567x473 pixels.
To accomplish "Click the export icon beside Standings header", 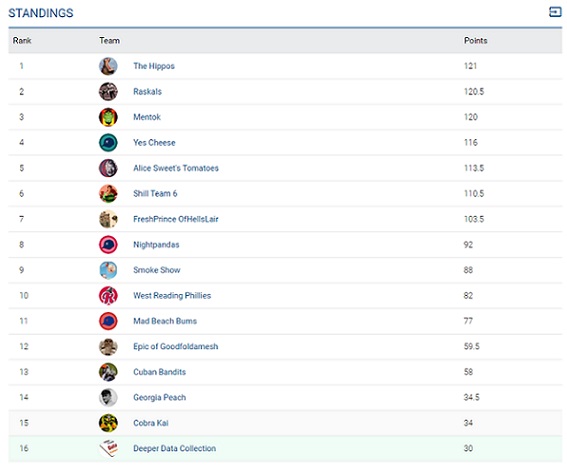I will tap(555, 12).
